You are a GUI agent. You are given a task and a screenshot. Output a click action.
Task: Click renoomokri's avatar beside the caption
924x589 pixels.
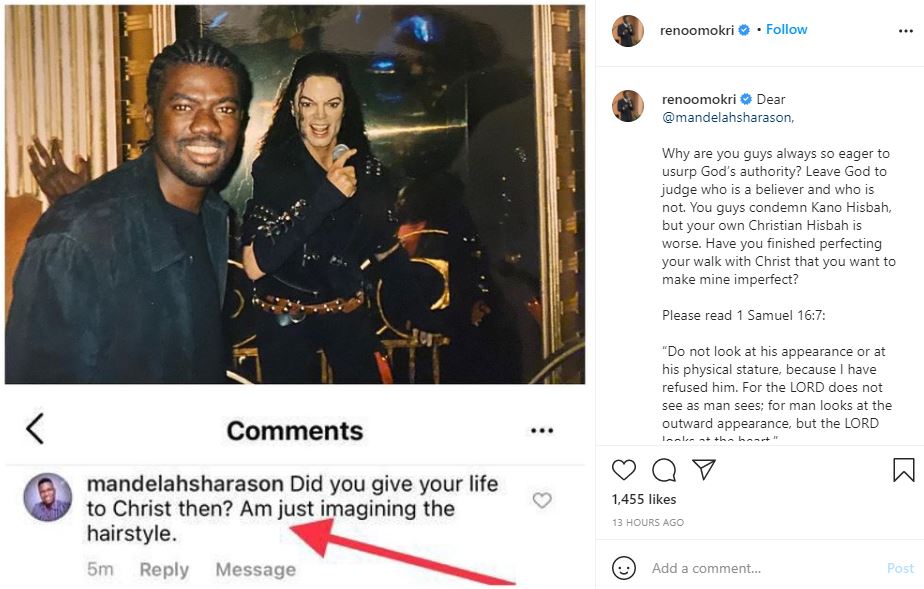tap(628, 106)
